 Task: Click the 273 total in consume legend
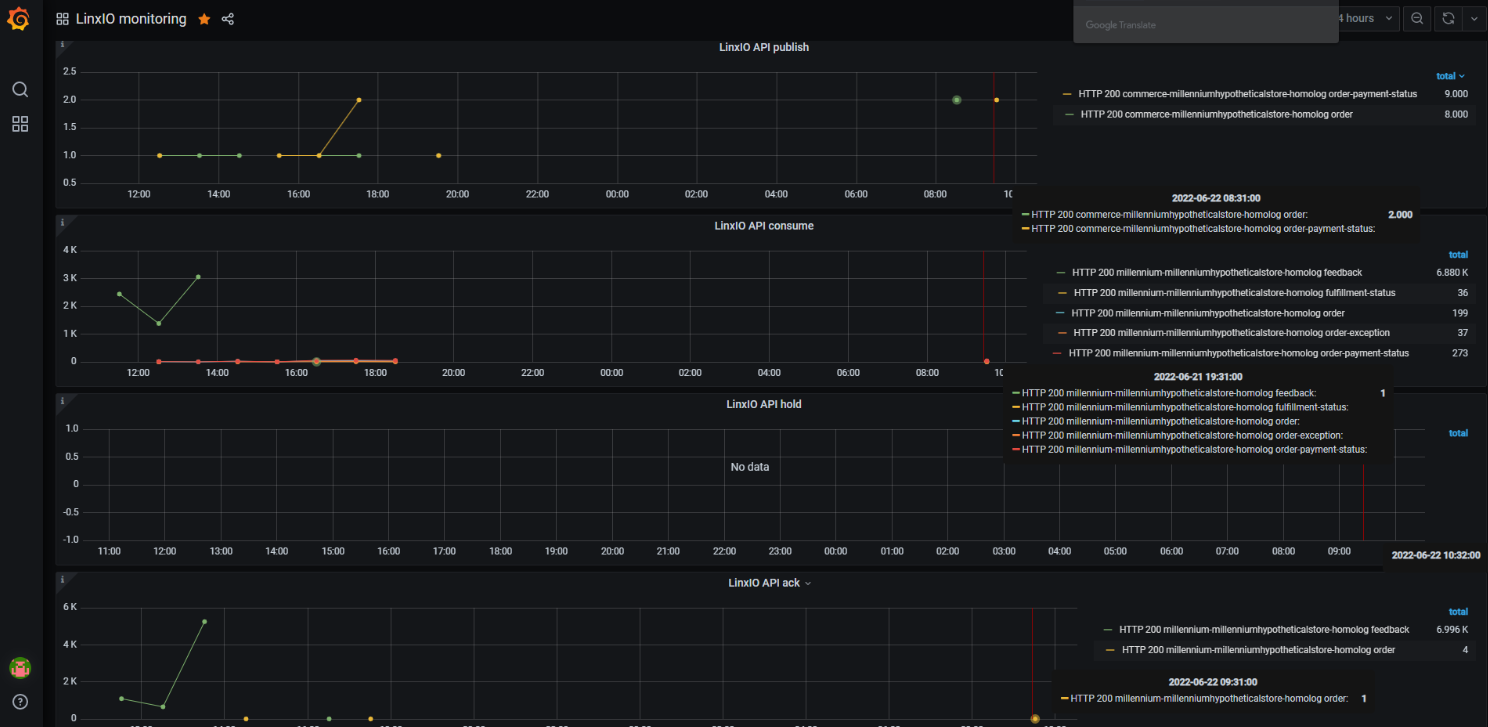pos(1460,353)
